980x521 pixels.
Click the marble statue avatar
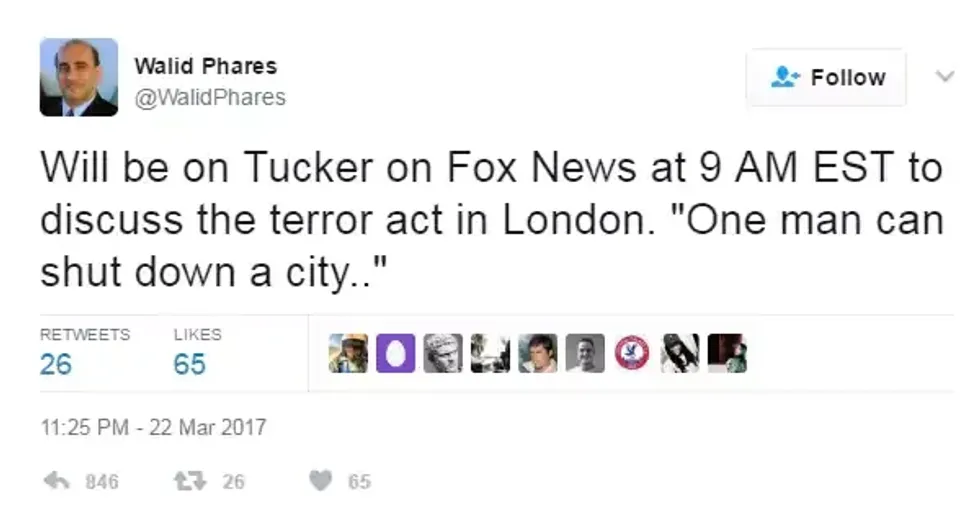(442, 353)
